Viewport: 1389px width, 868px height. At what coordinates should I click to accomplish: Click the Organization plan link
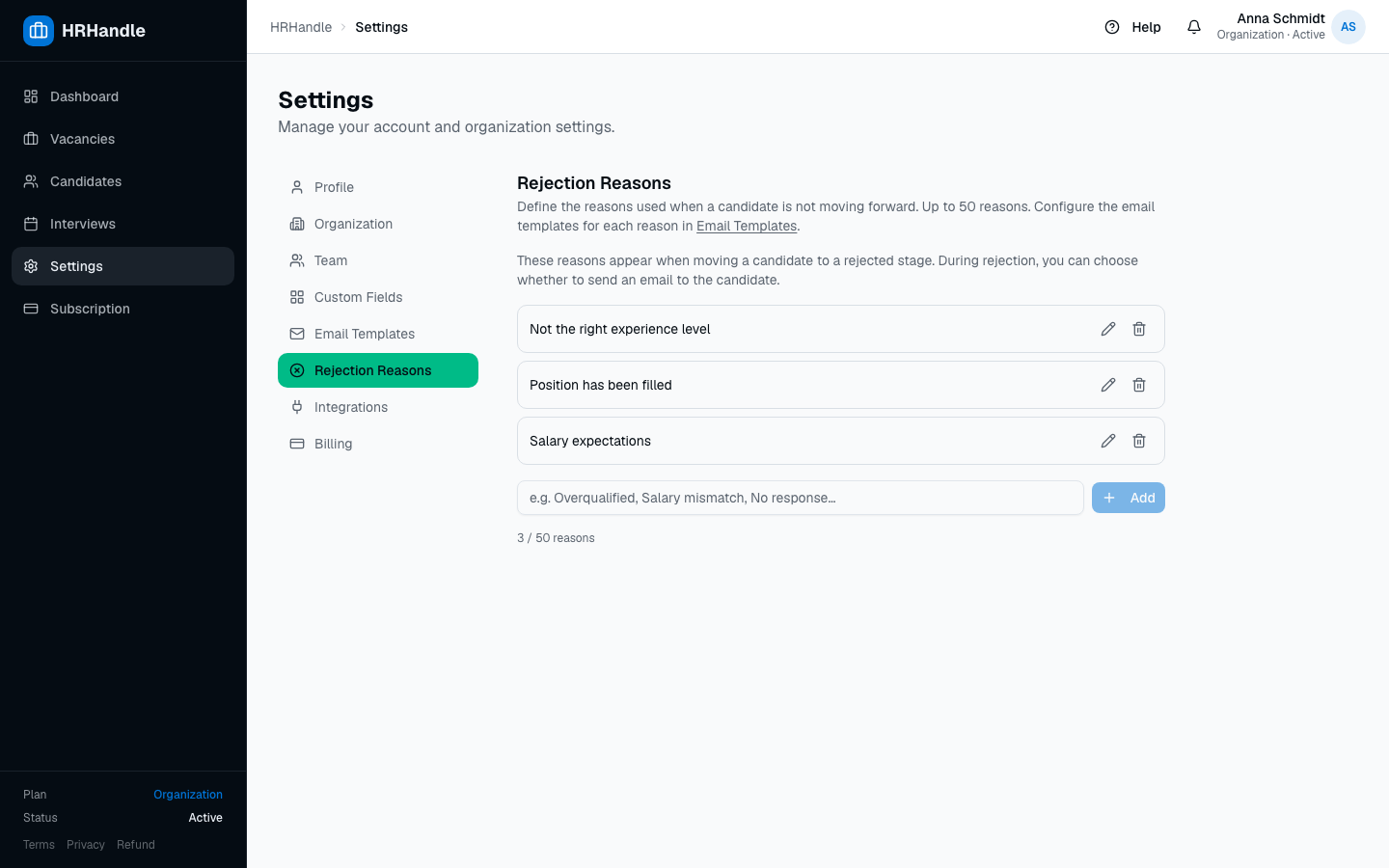[x=188, y=795]
